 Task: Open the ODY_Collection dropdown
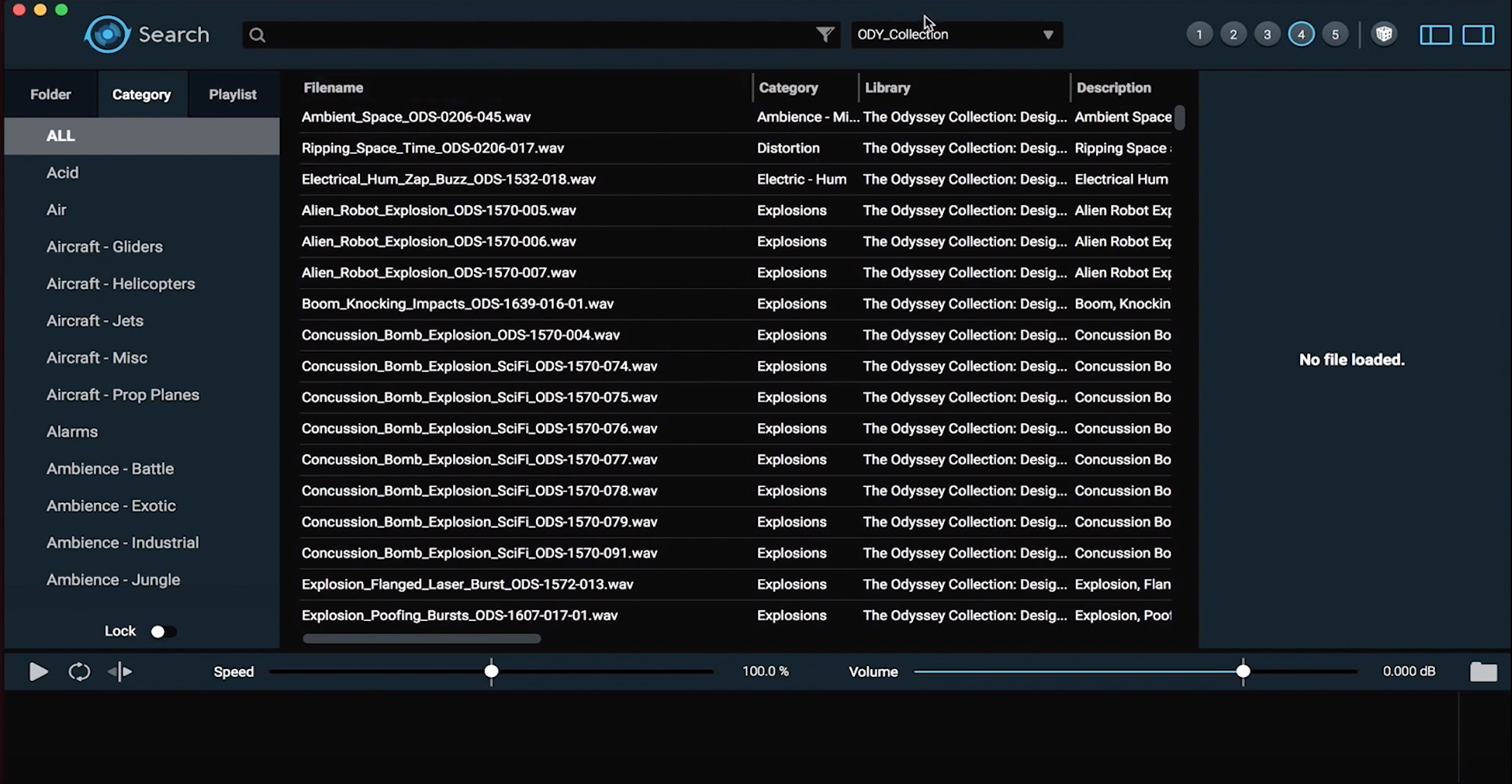(956, 34)
